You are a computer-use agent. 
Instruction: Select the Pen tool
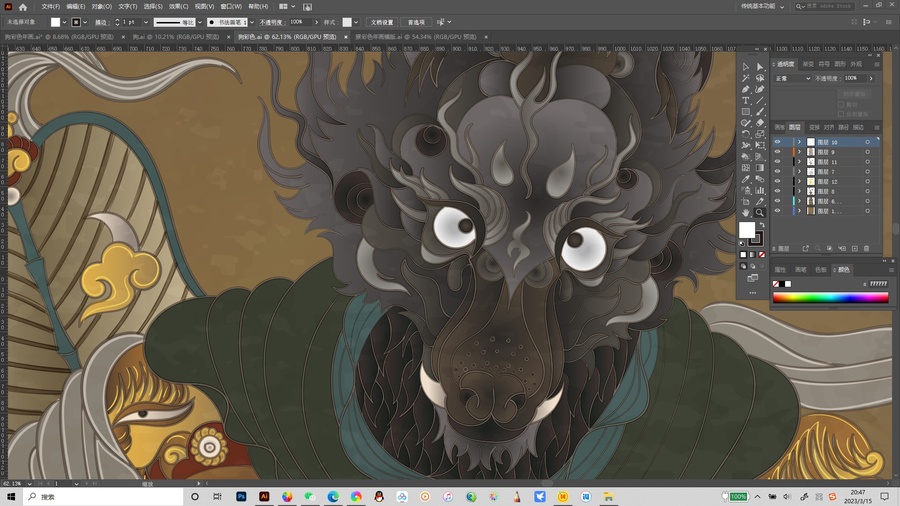746,89
